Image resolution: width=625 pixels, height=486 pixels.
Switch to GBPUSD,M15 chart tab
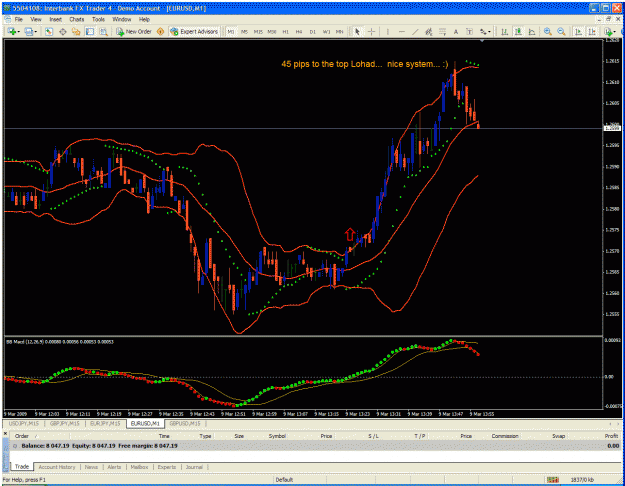[x=185, y=423]
